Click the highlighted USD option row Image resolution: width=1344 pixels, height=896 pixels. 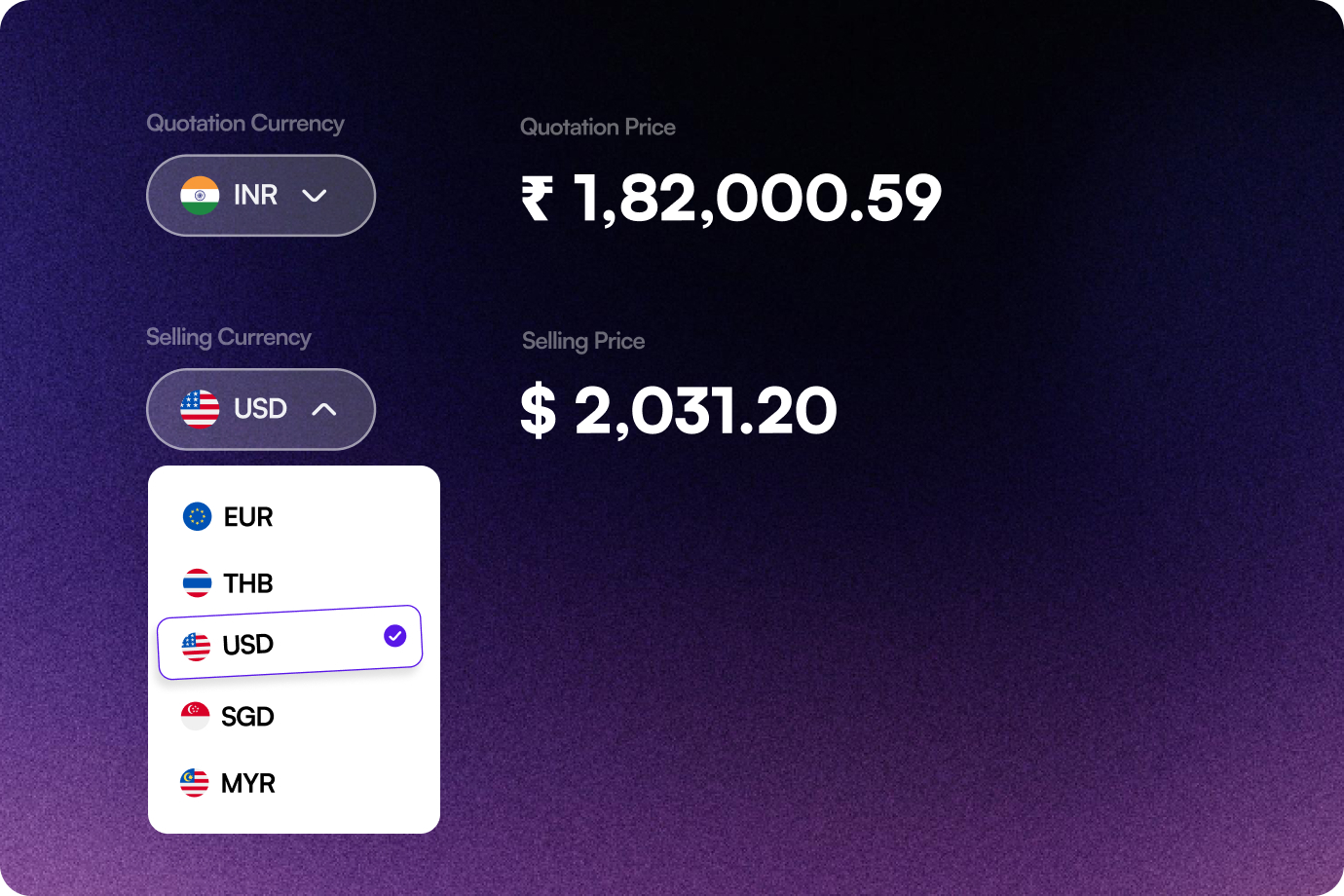288,642
